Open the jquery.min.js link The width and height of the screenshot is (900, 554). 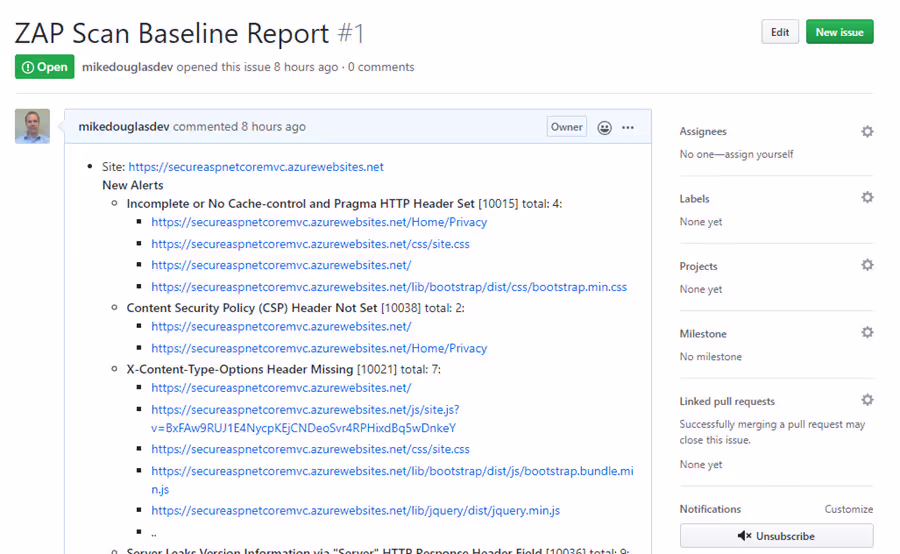[356, 510]
